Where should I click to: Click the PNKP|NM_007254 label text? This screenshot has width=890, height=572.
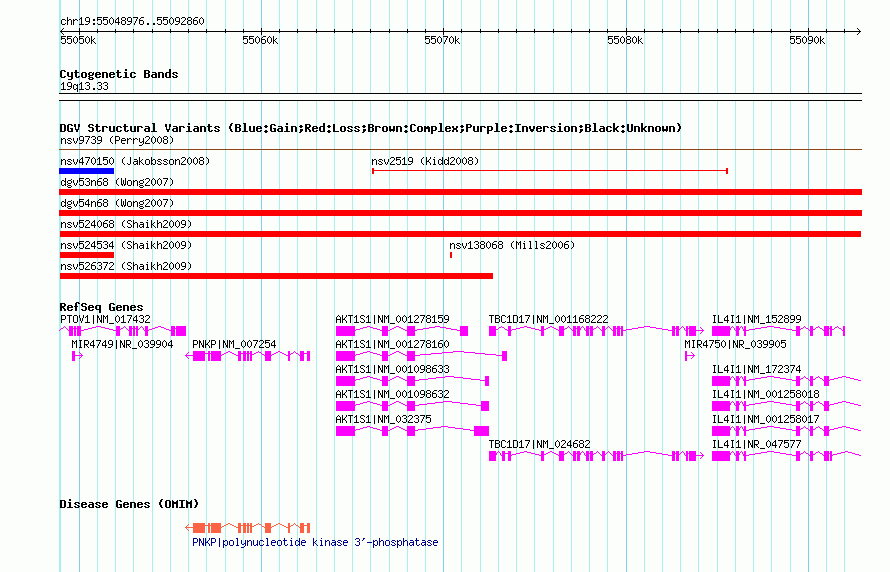point(234,344)
